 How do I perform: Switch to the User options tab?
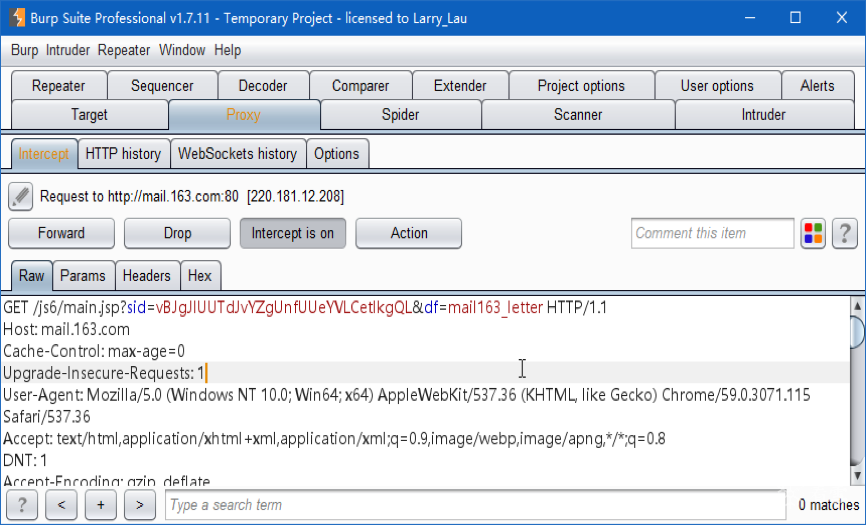[x=717, y=86]
